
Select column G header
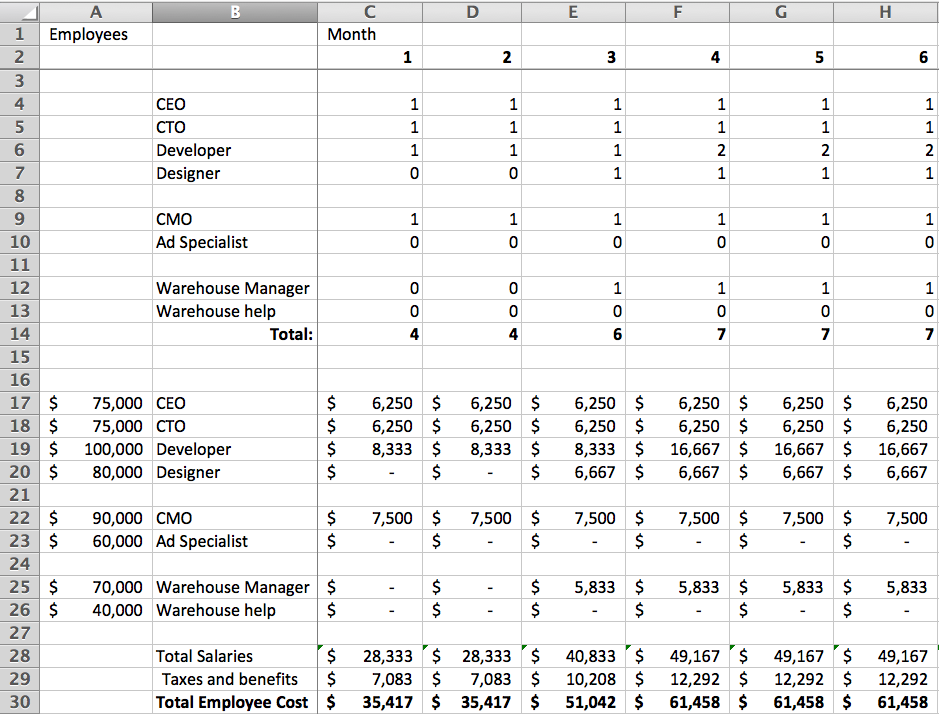782,11
